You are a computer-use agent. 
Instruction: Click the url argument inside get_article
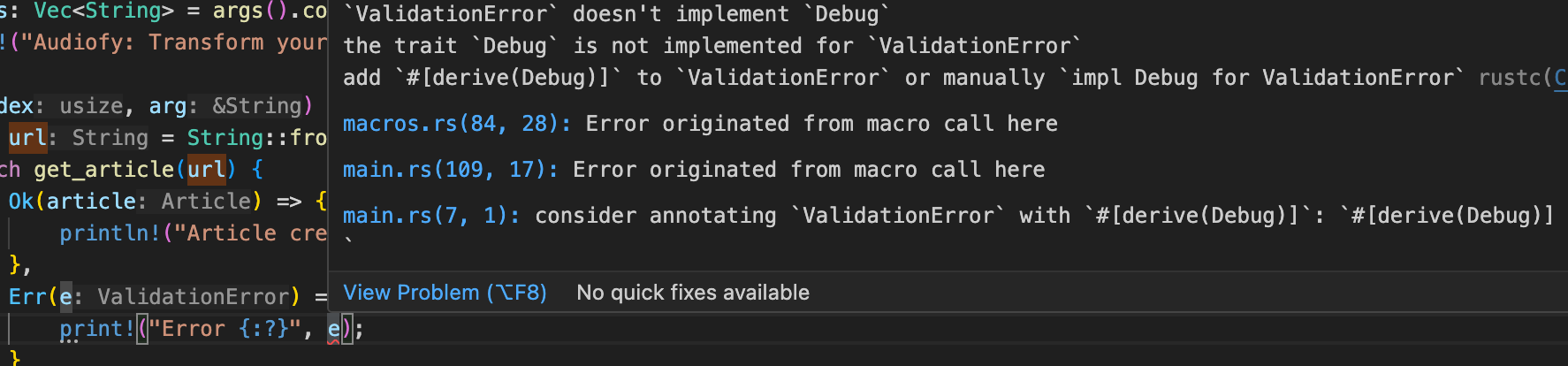[x=206, y=170]
